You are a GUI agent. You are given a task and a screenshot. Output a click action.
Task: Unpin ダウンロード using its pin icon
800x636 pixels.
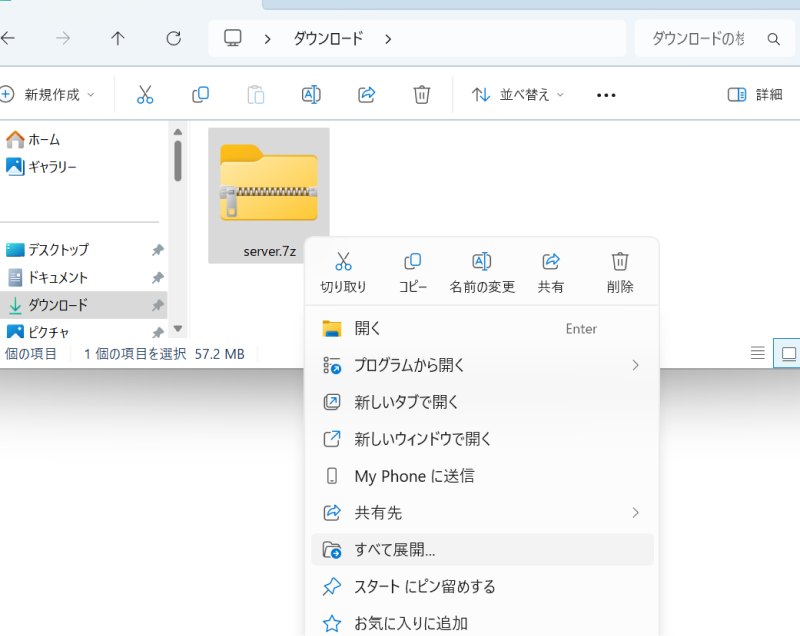coord(158,305)
